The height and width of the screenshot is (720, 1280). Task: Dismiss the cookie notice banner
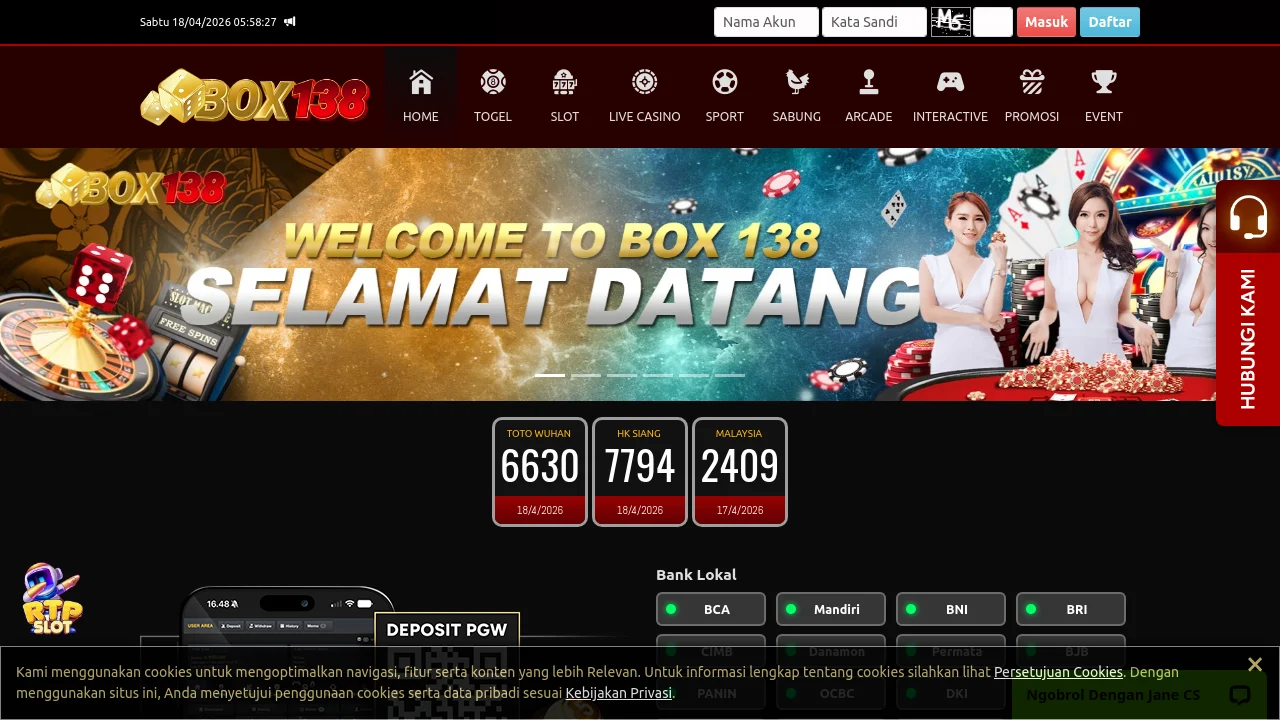[x=1255, y=665]
